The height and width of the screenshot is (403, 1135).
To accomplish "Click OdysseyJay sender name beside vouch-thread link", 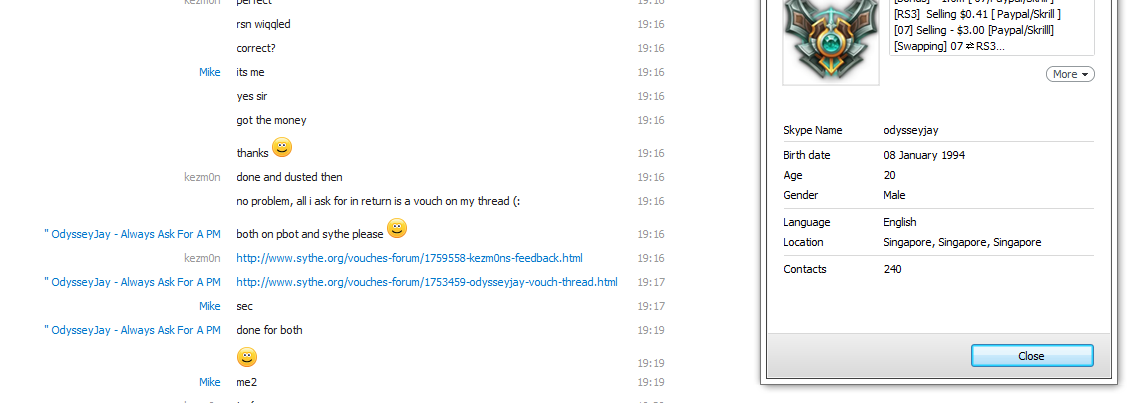I will pyautogui.click(x=132, y=282).
